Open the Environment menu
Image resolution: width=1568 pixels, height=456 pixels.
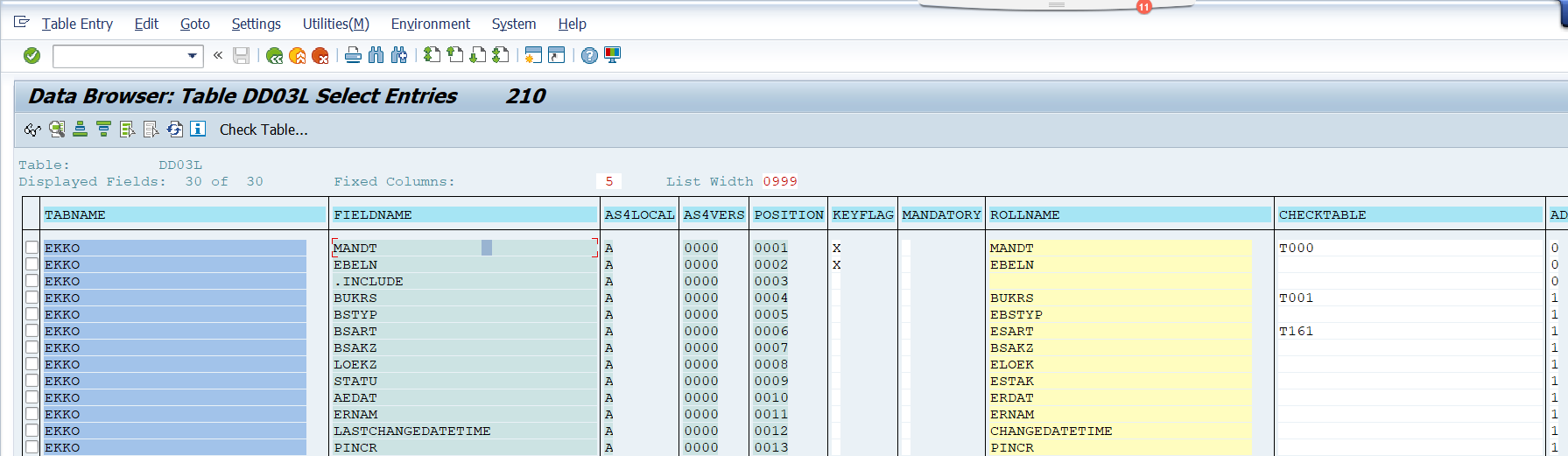430,24
